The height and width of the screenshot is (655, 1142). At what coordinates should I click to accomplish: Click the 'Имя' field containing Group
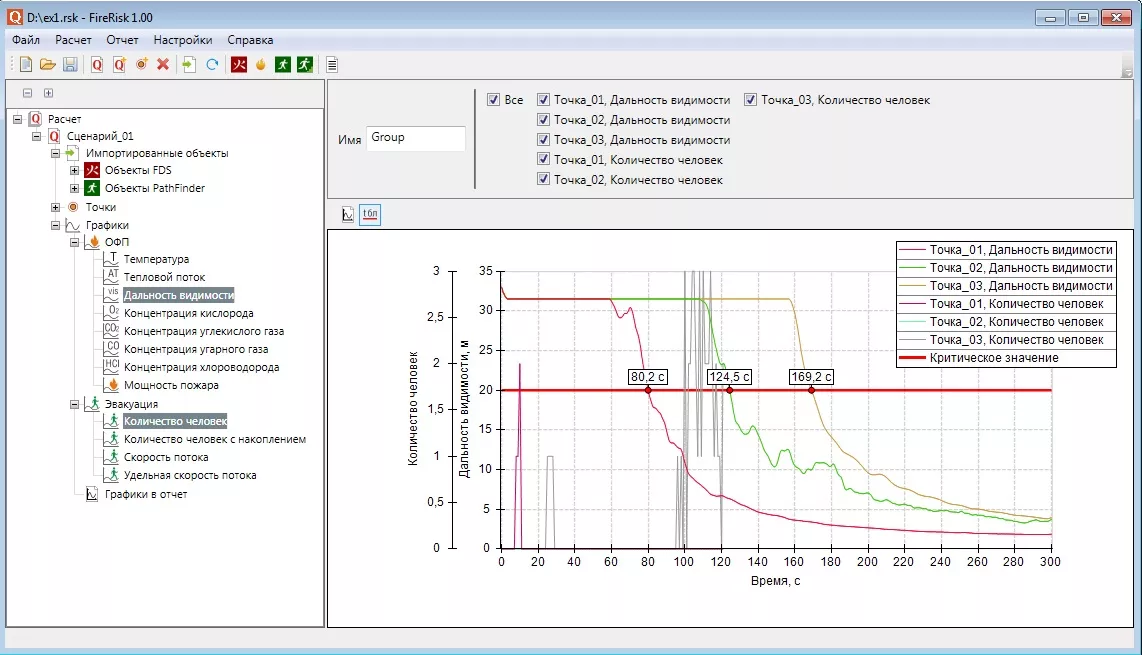coord(415,138)
